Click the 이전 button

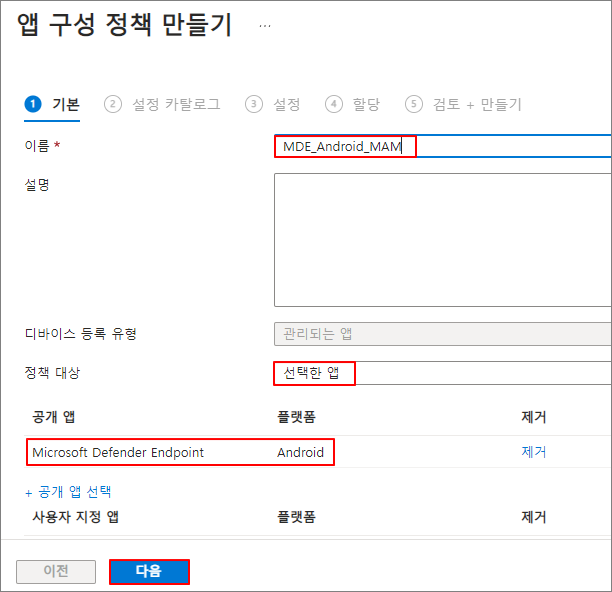[56, 571]
